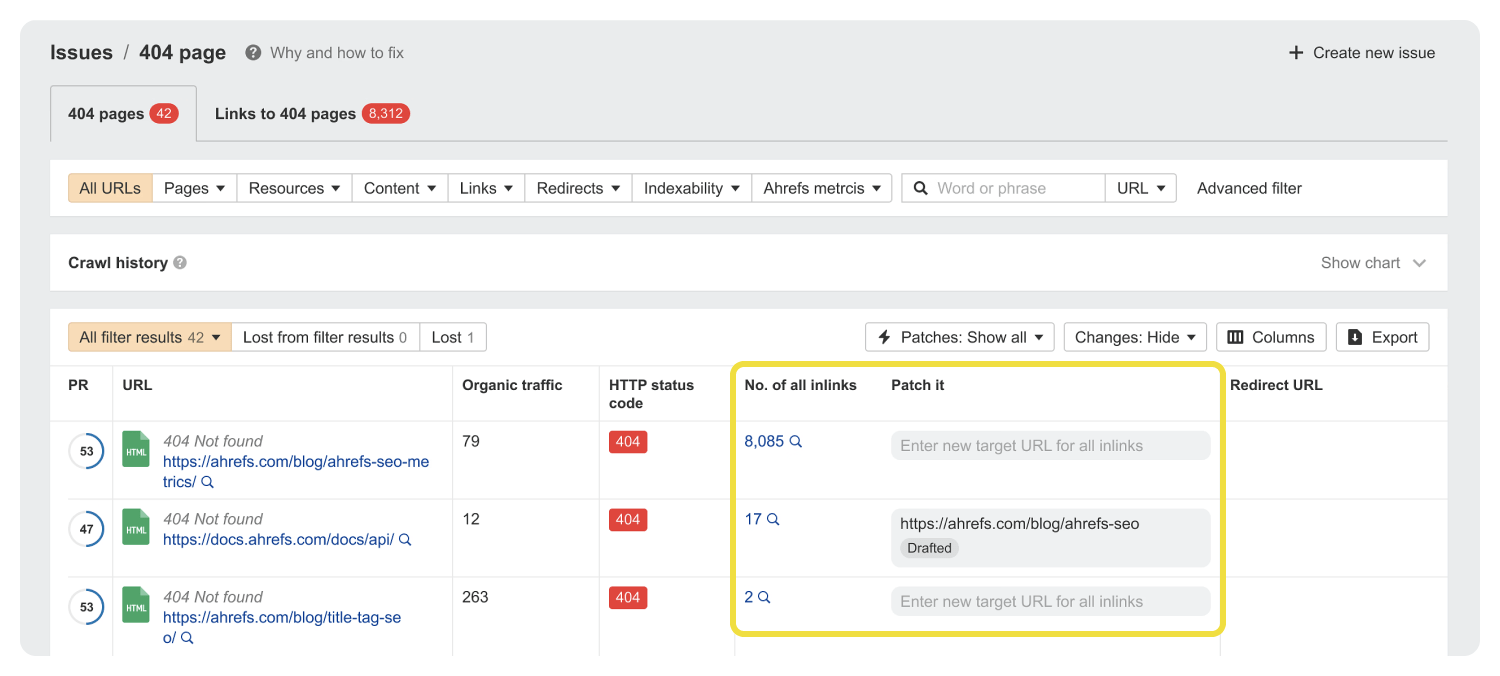Screen dimensions: 1500x676
Task: Click the magnifier next to title-tag-seo URL
Action: click(x=186, y=637)
